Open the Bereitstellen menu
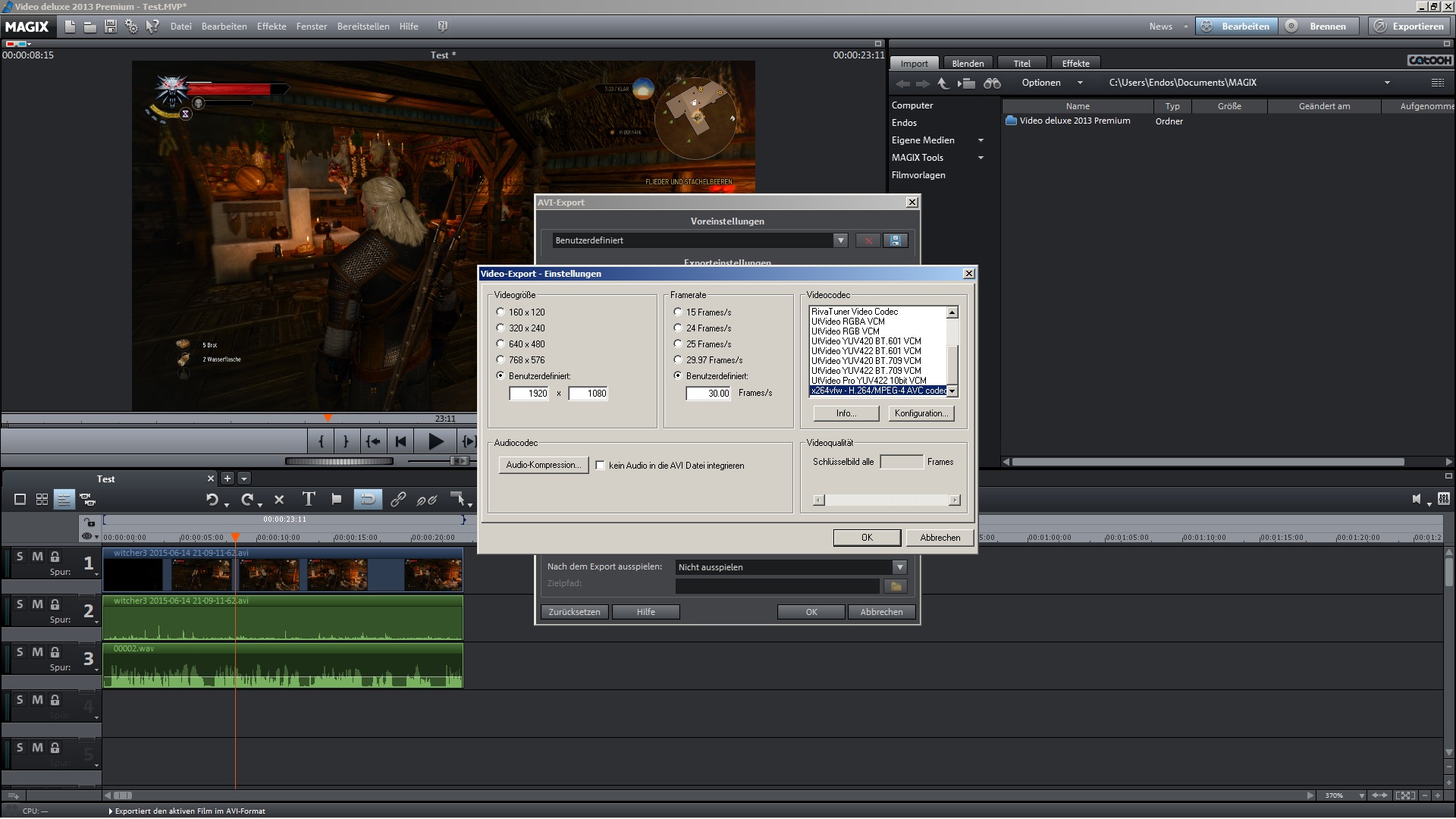This screenshot has width=1456, height=819. 363,27
